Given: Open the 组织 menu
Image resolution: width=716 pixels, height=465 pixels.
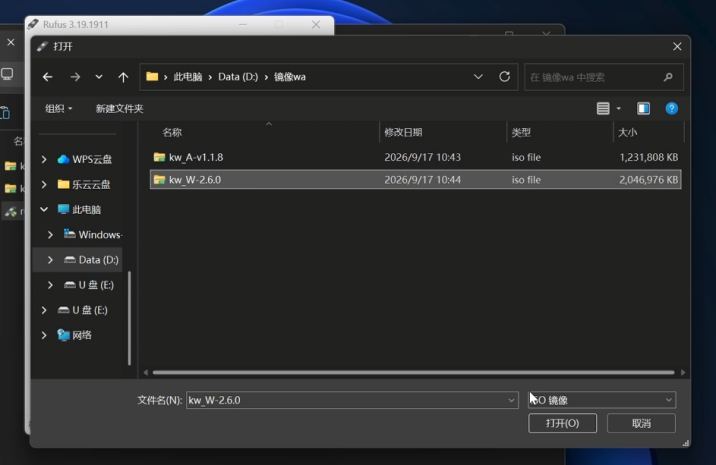Looking at the screenshot, I should (x=58, y=109).
